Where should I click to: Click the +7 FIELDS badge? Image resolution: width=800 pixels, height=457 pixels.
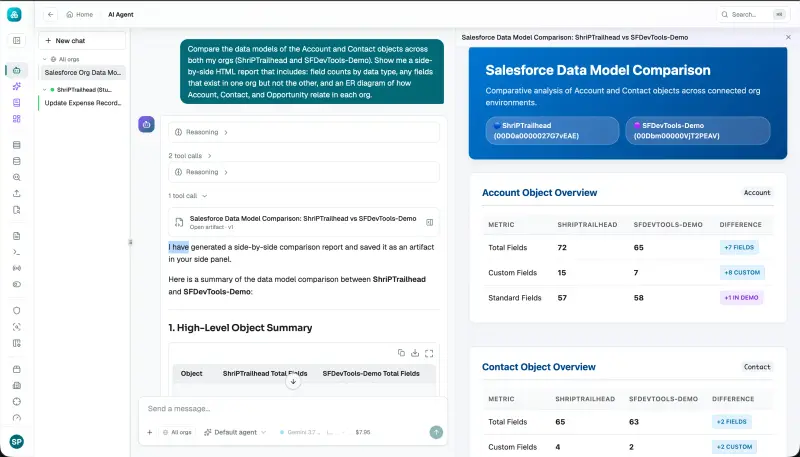(x=739, y=247)
